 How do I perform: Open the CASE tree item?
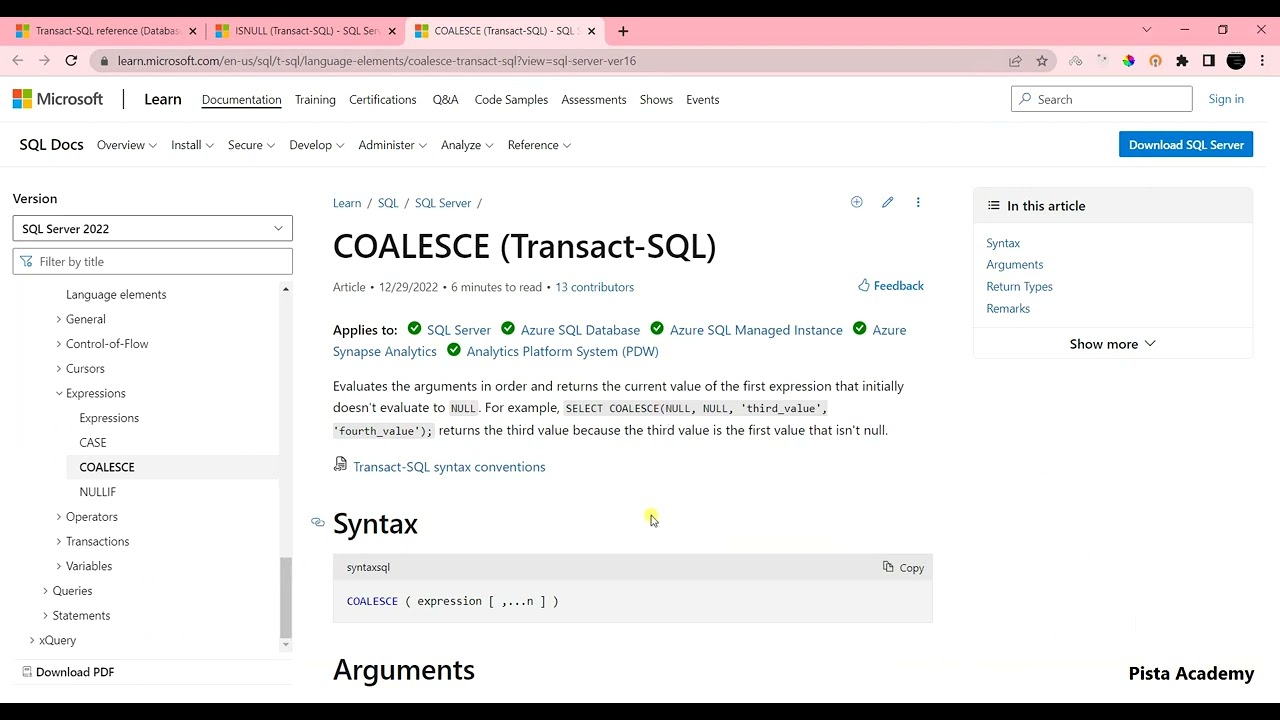click(93, 443)
